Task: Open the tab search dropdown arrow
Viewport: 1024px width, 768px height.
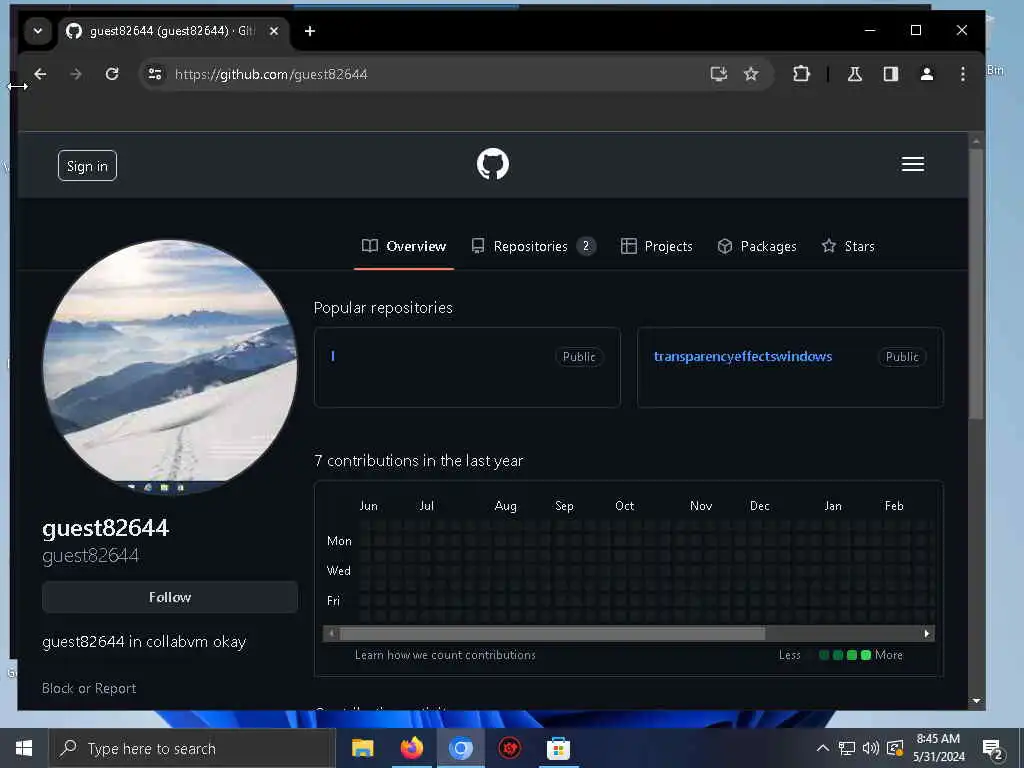Action: point(38,31)
